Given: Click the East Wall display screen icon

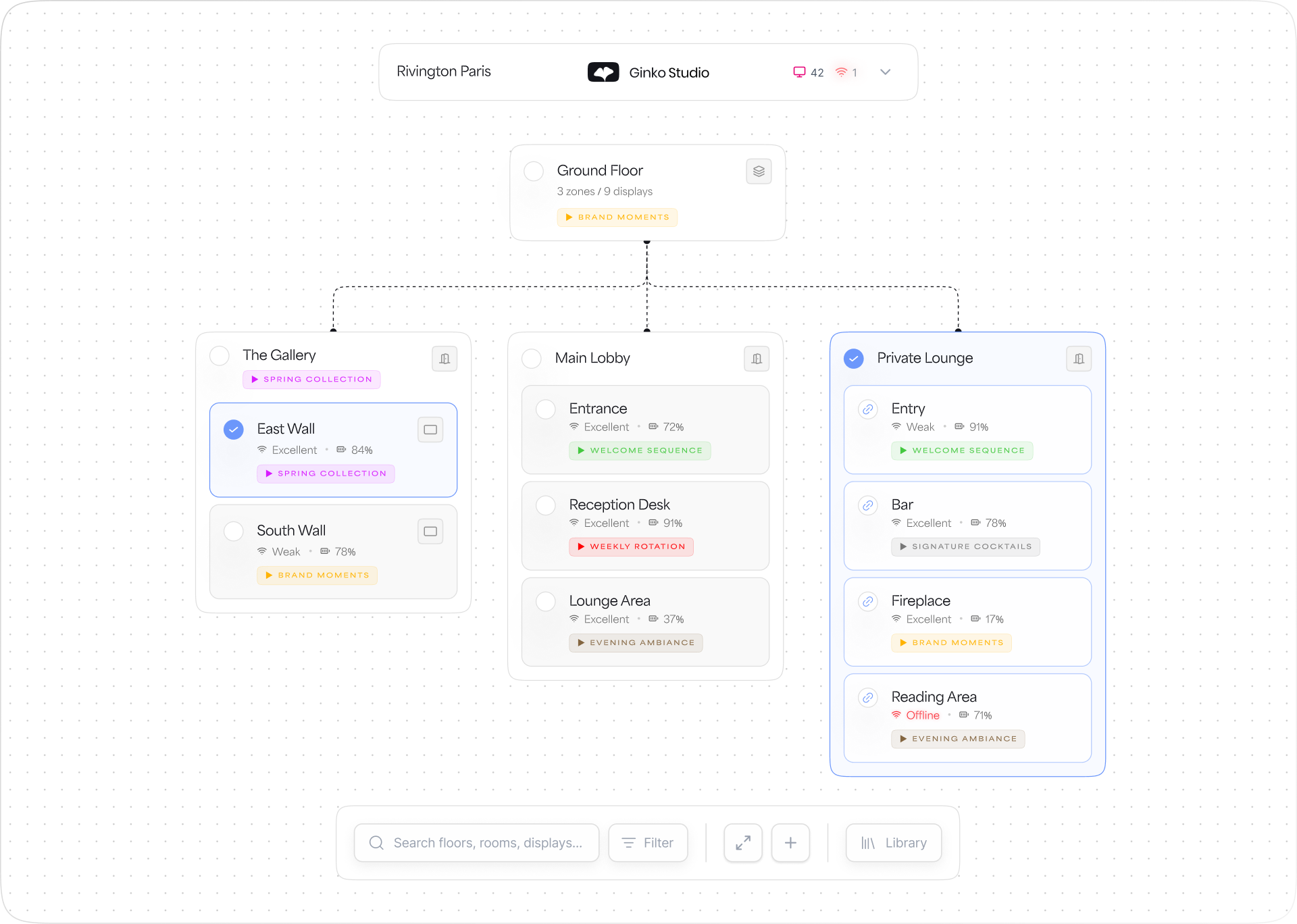Looking at the screenshot, I should tap(430, 430).
